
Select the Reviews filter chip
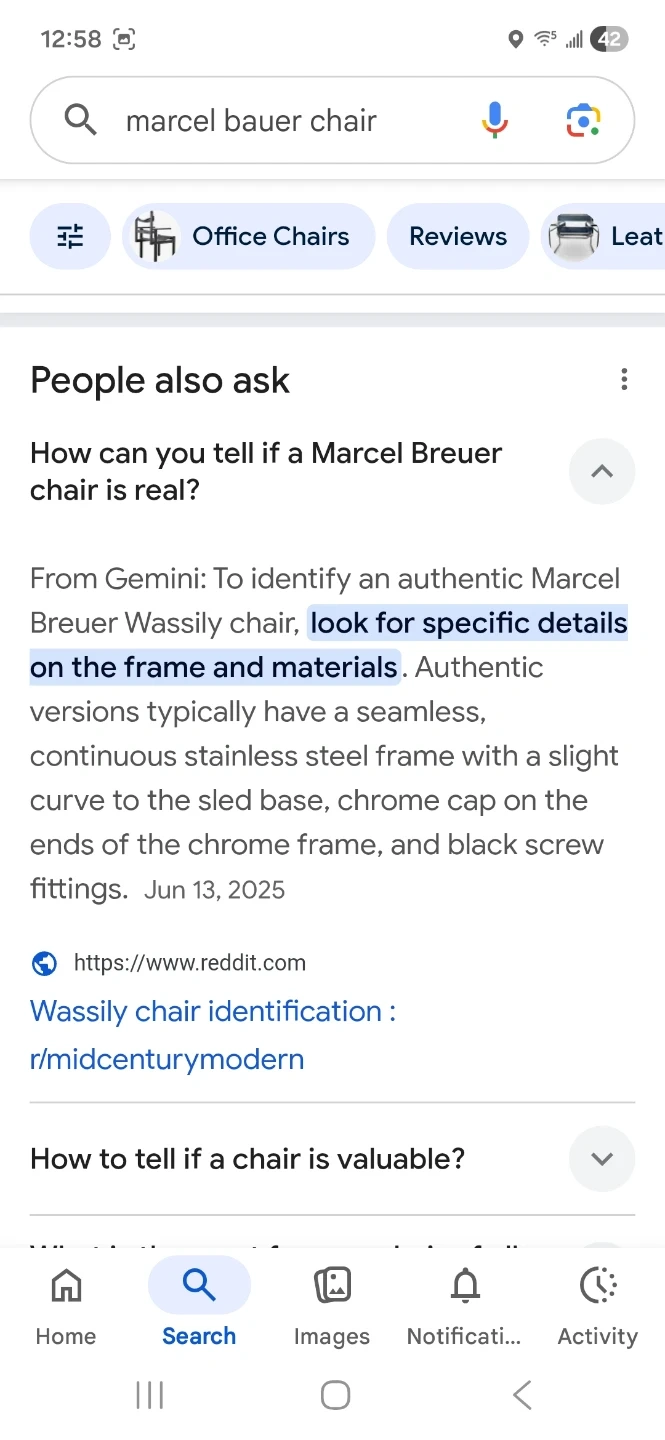coord(458,237)
